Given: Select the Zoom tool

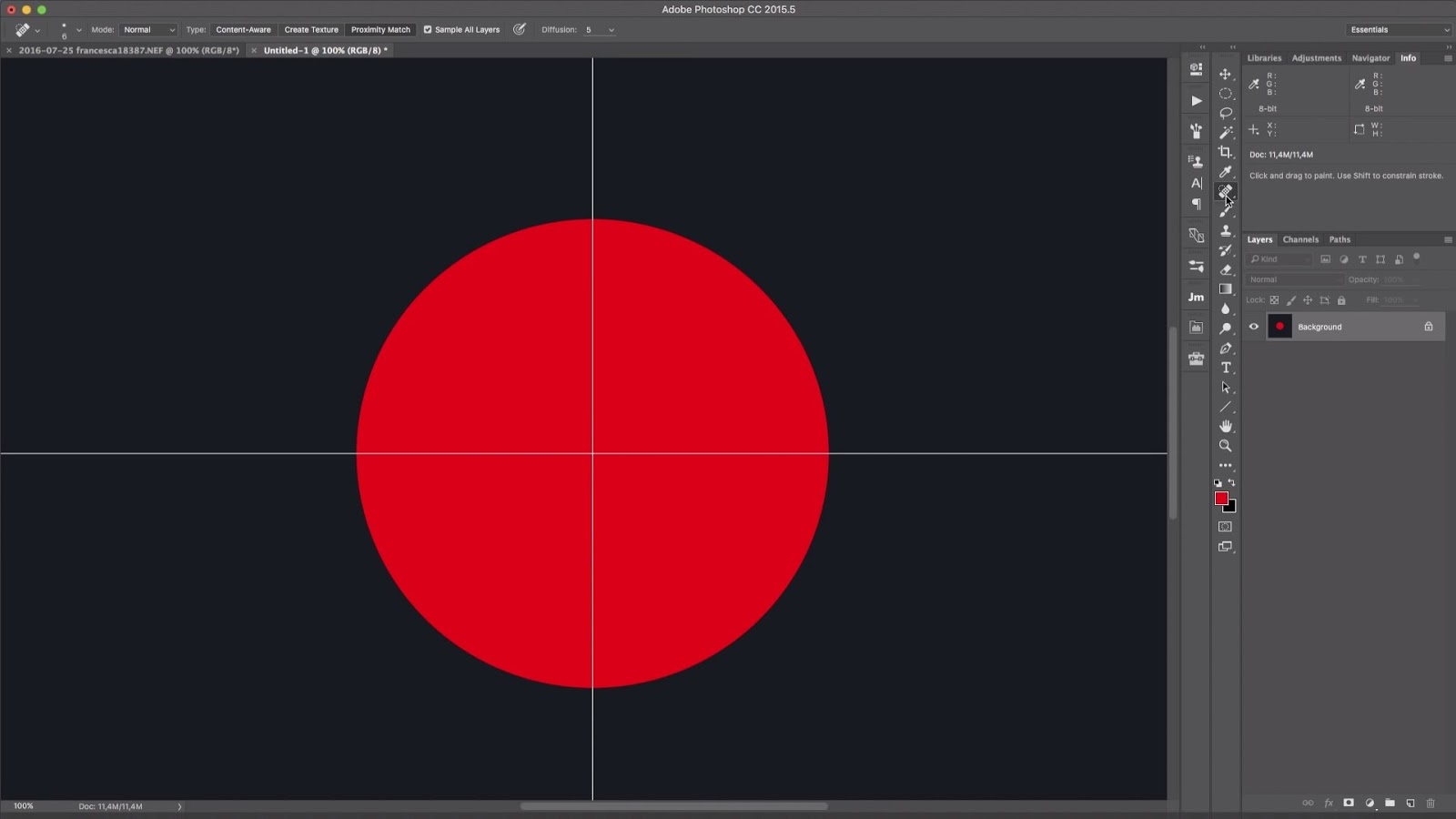Looking at the screenshot, I should tap(1226, 446).
